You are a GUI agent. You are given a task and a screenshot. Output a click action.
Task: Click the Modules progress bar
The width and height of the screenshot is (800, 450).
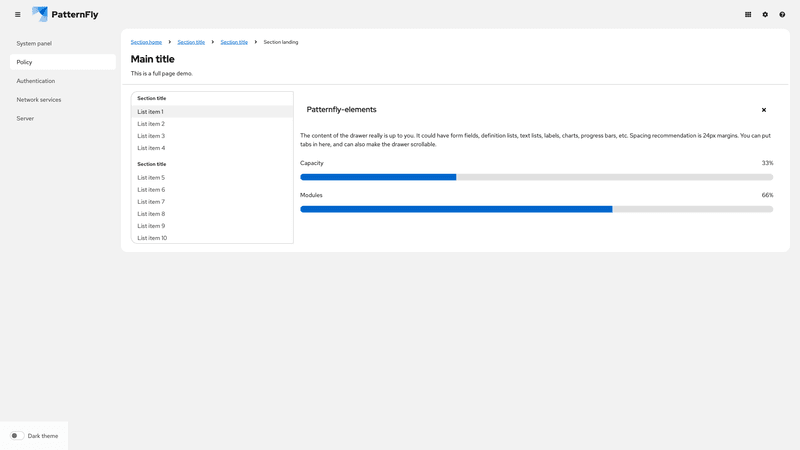536,209
